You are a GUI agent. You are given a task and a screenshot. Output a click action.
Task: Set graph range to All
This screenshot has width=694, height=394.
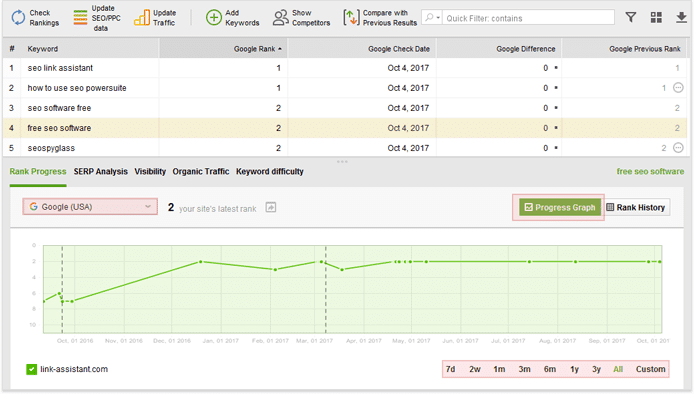(x=618, y=369)
